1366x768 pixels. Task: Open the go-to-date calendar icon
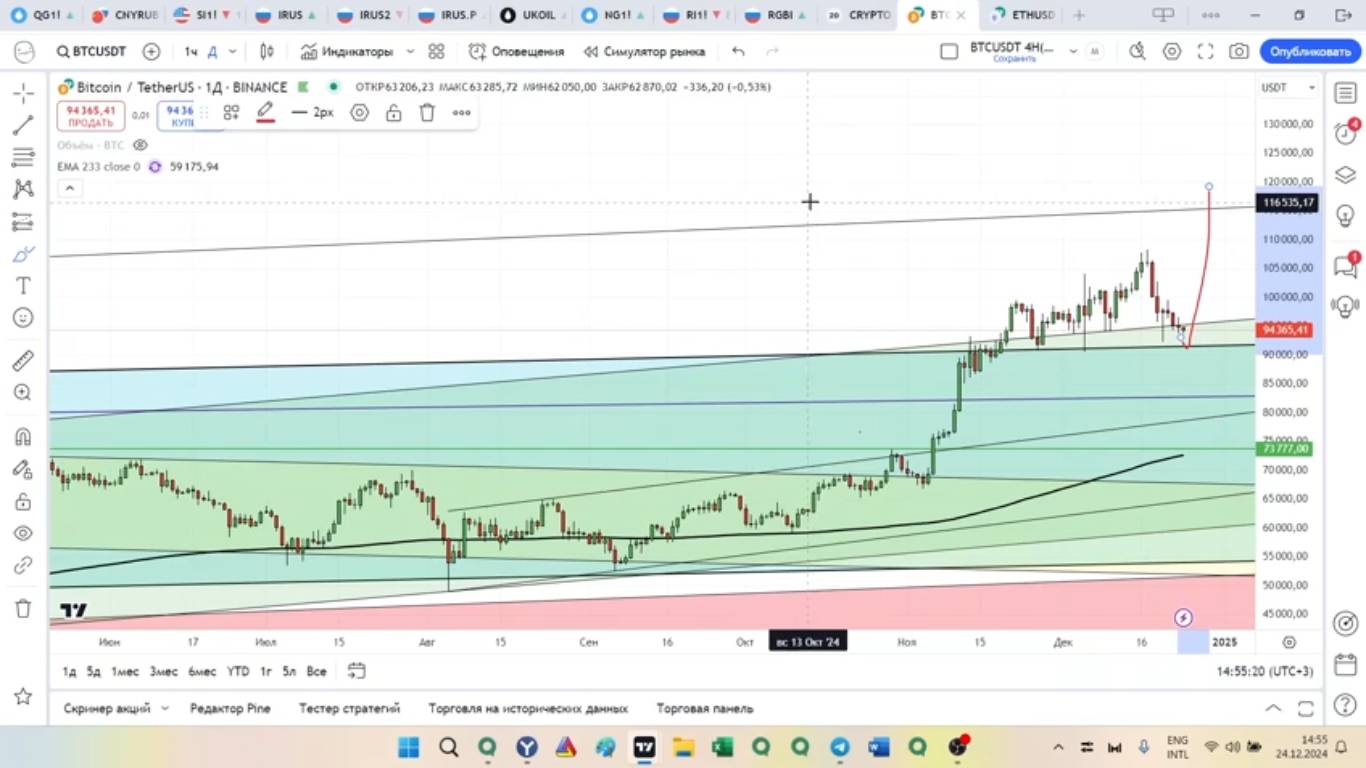pos(356,671)
